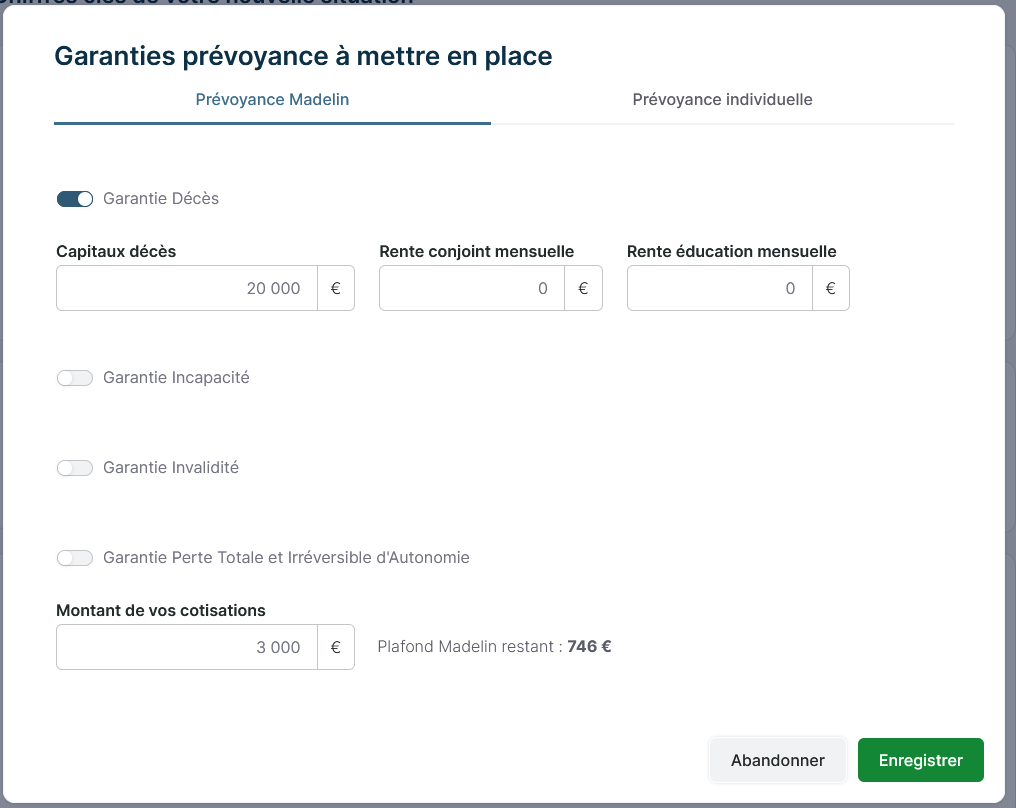
Task: Disable the Garantie Décès toggle switch
Action: [75, 199]
